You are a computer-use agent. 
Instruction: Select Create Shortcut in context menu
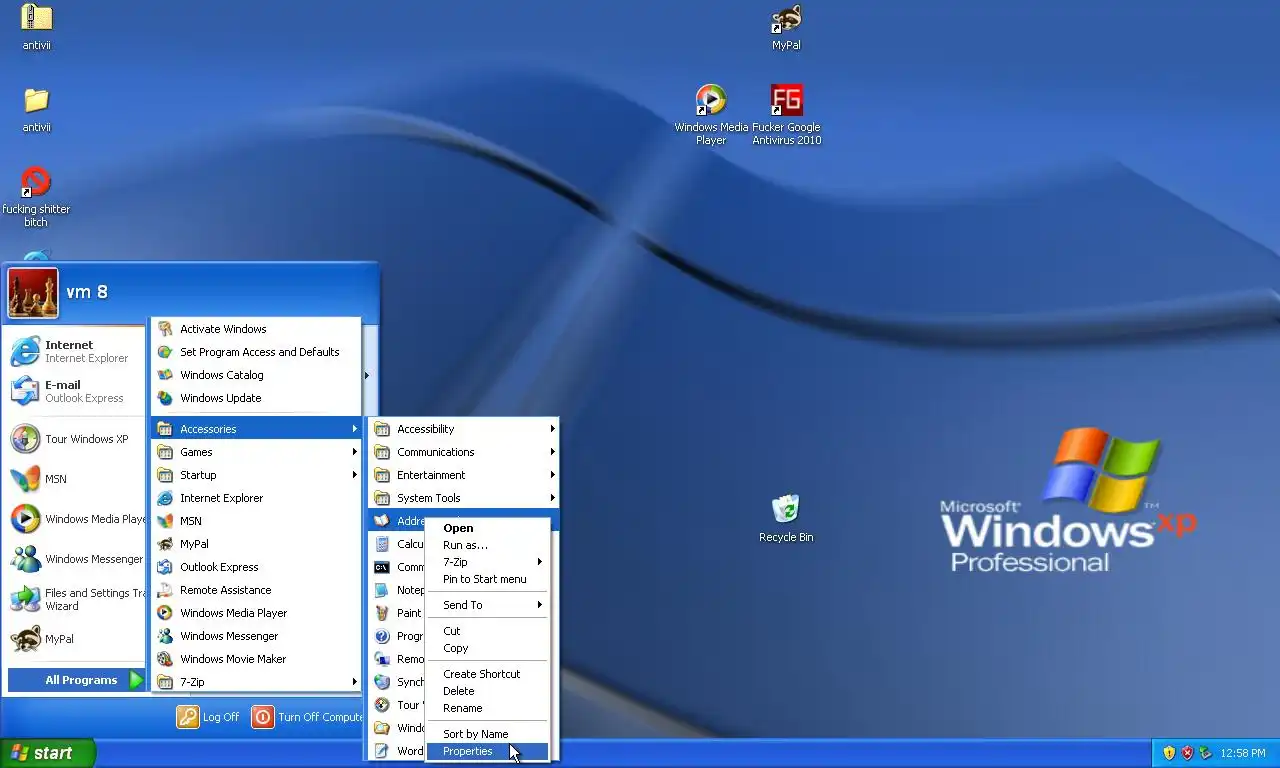pos(488,674)
